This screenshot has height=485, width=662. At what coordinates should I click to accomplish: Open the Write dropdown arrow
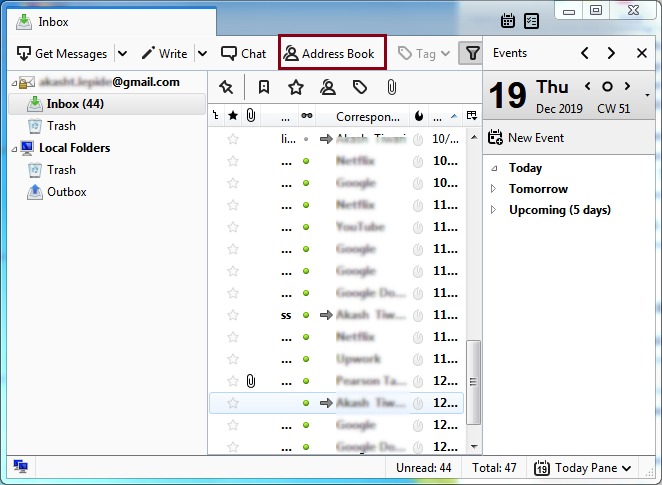coord(203,54)
